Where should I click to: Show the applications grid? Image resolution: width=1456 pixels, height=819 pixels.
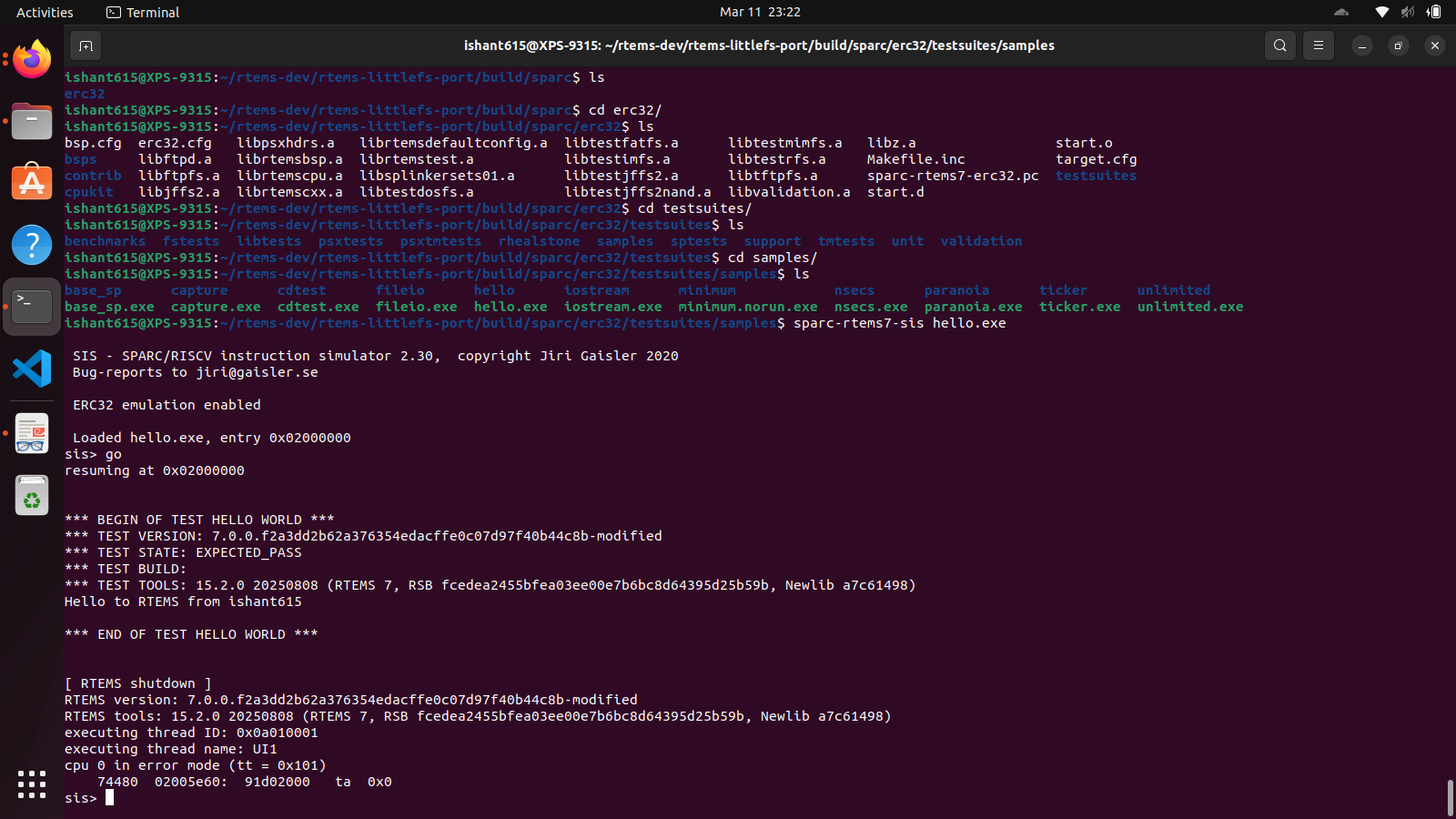pyautogui.click(x=32, y=784)
